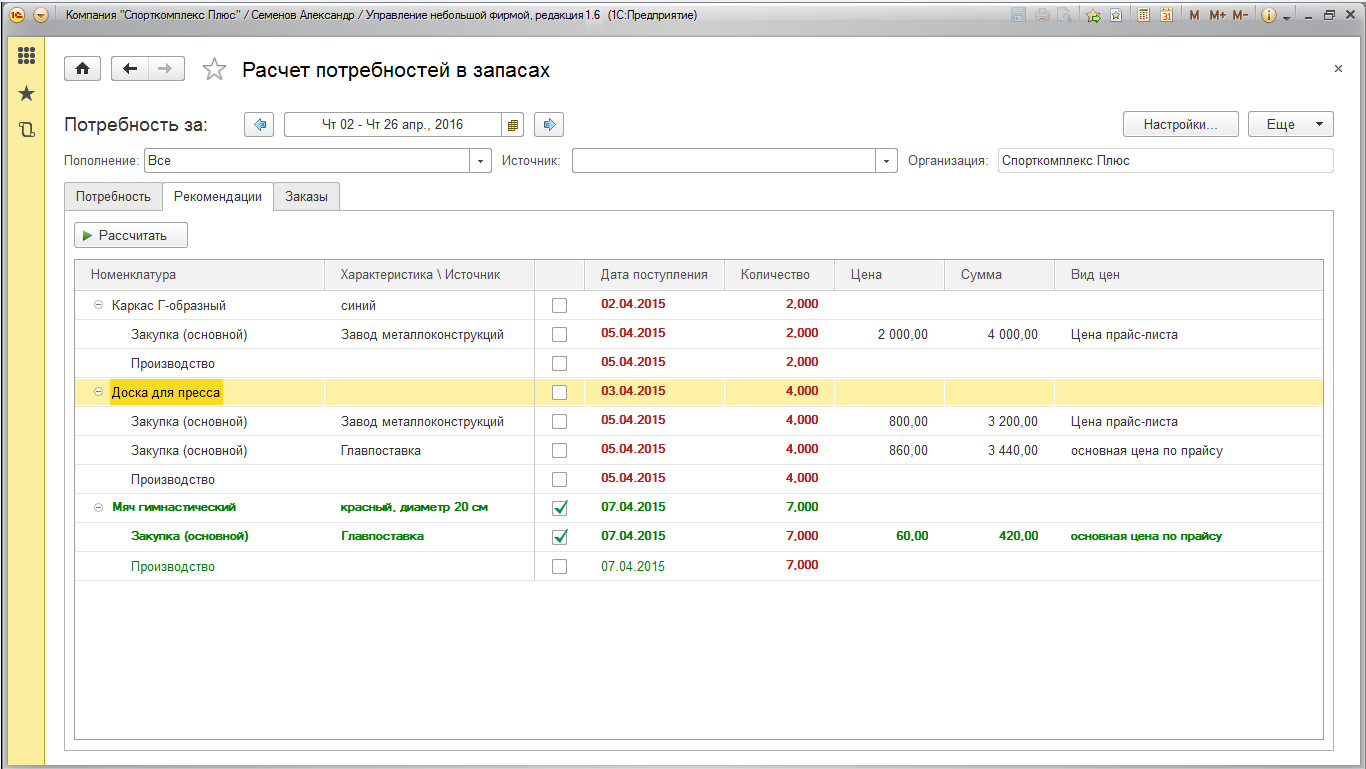Screen dimensions: 1366x769
Task: Open the calendar icon in title bar
Action: 1166,15
